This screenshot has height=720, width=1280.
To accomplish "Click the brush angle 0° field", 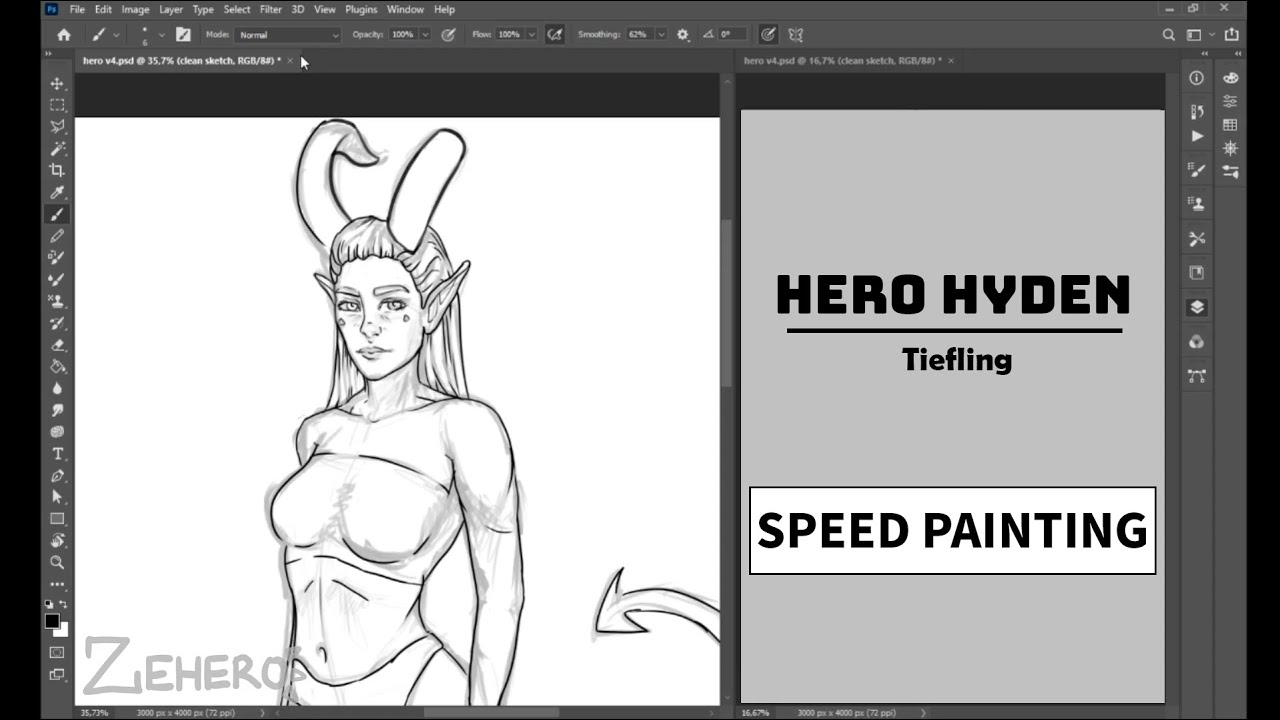I will click(732, 34).
